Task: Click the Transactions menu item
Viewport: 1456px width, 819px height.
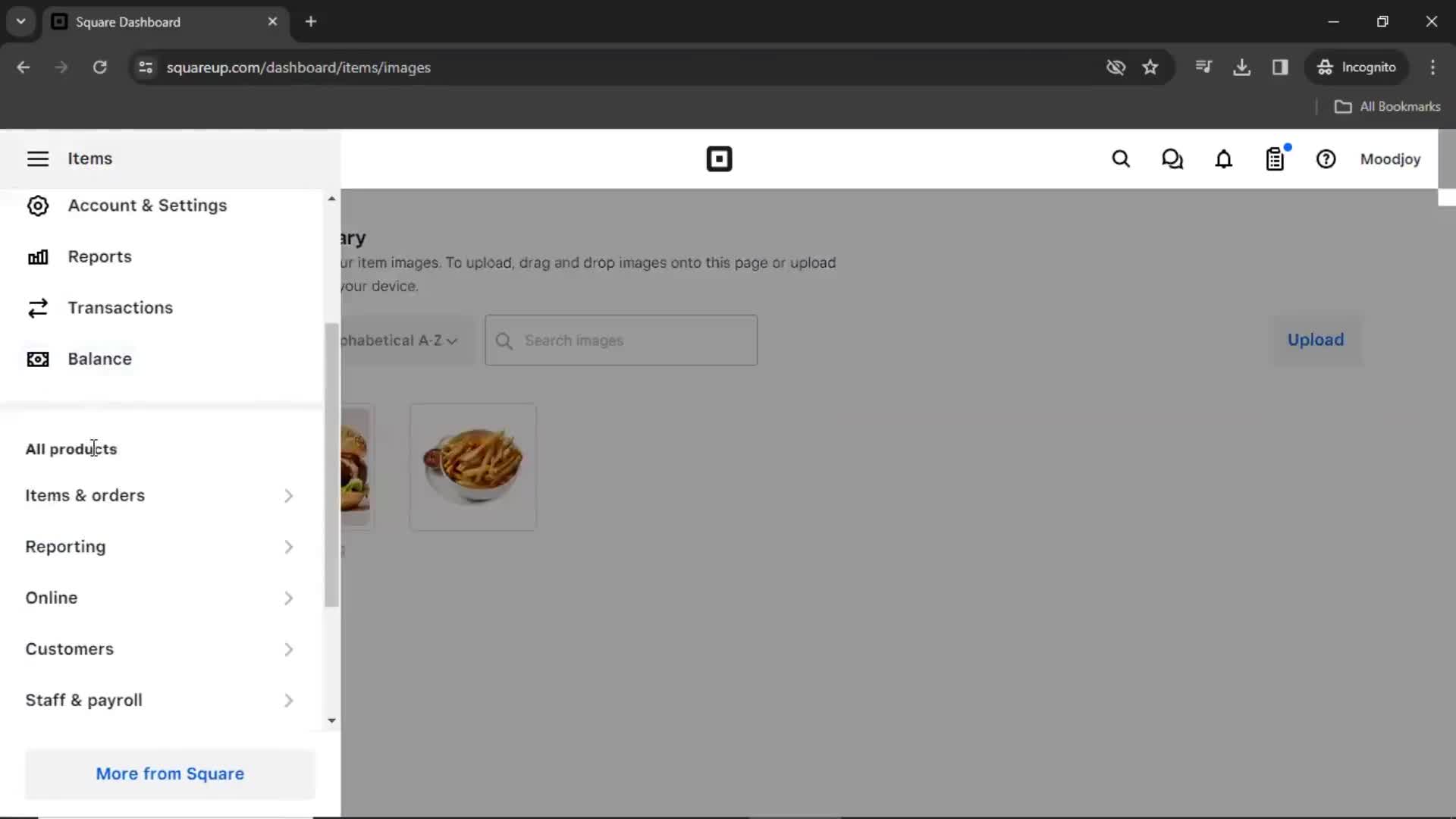Action: click(x=120, y=307)
